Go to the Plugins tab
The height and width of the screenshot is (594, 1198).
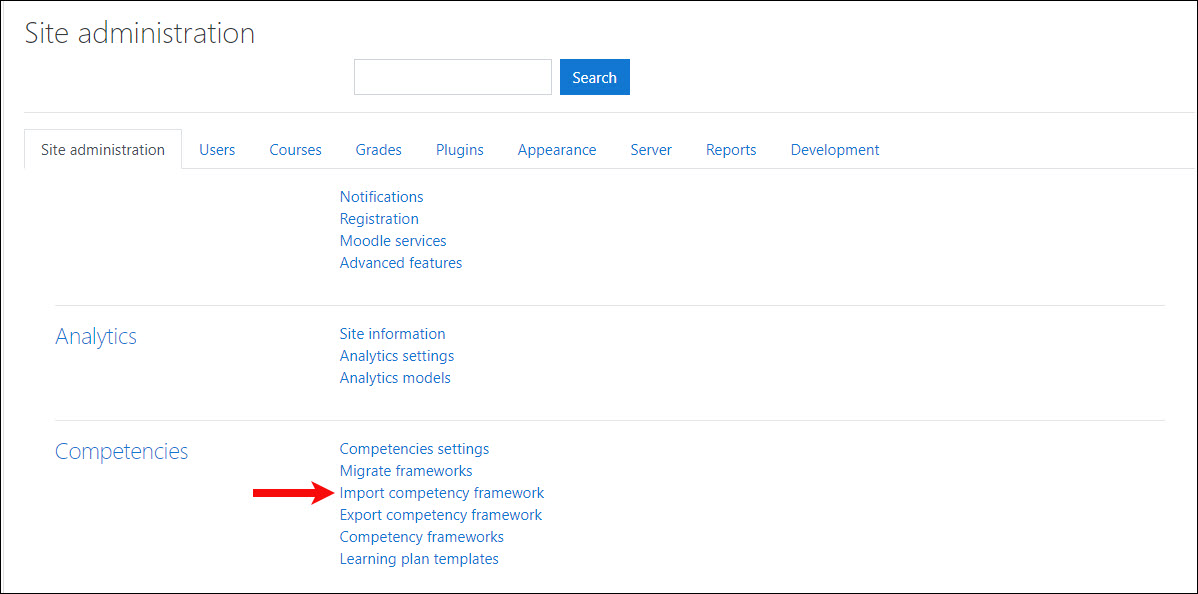click(459, 150)
